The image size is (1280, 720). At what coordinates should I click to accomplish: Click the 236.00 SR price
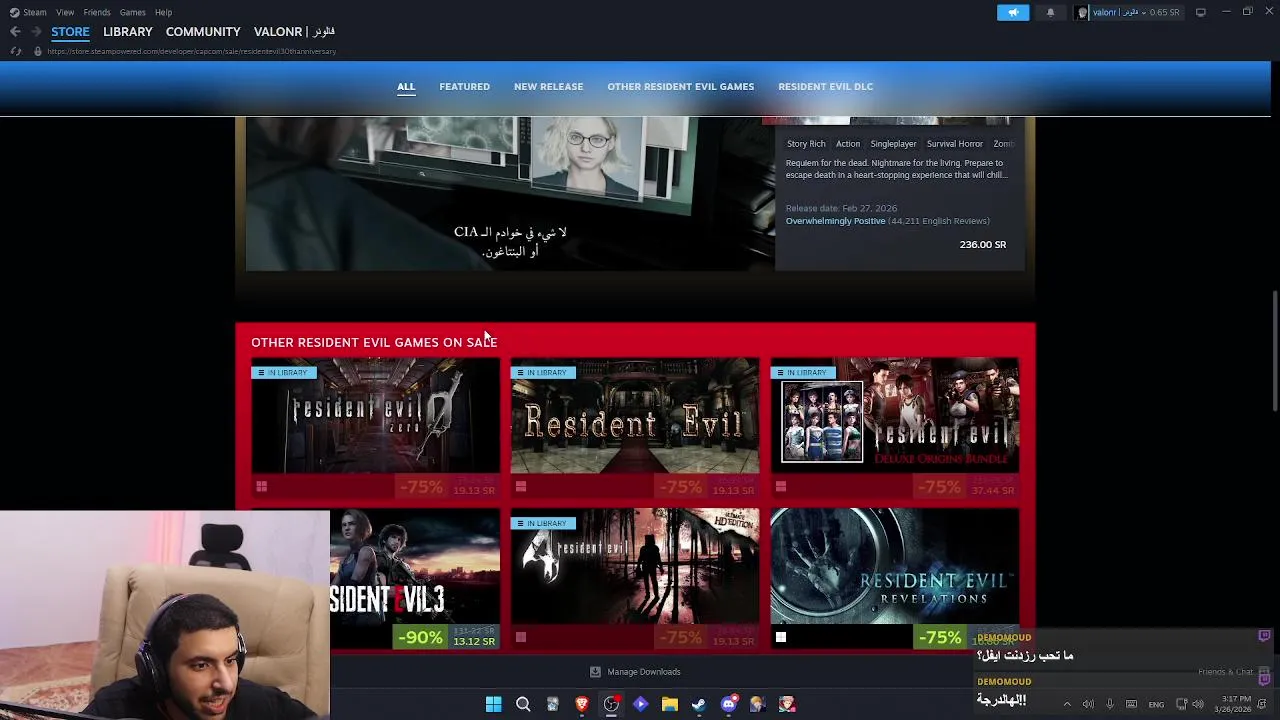(983, 244)
